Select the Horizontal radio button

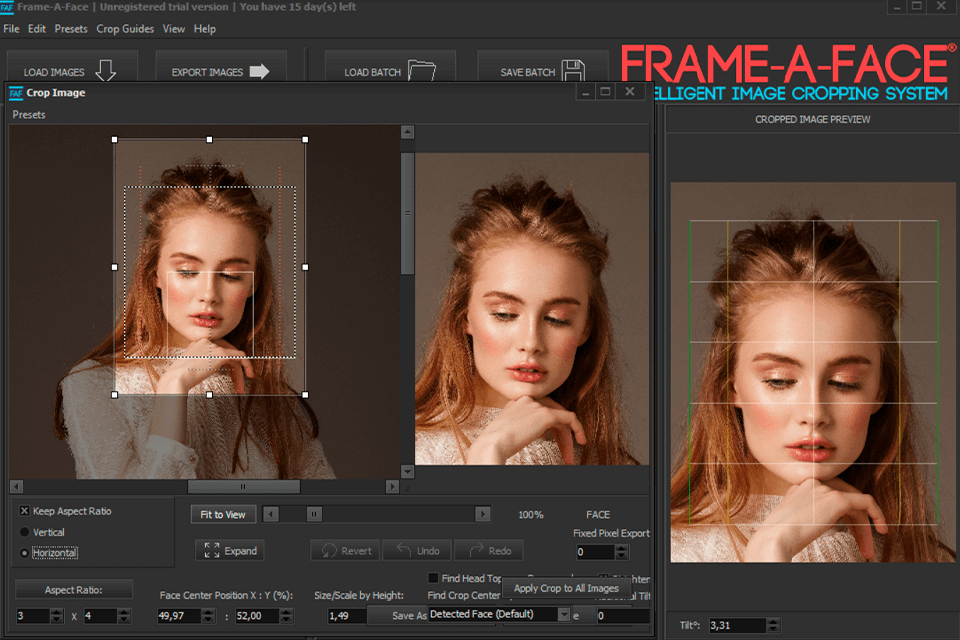24,553
